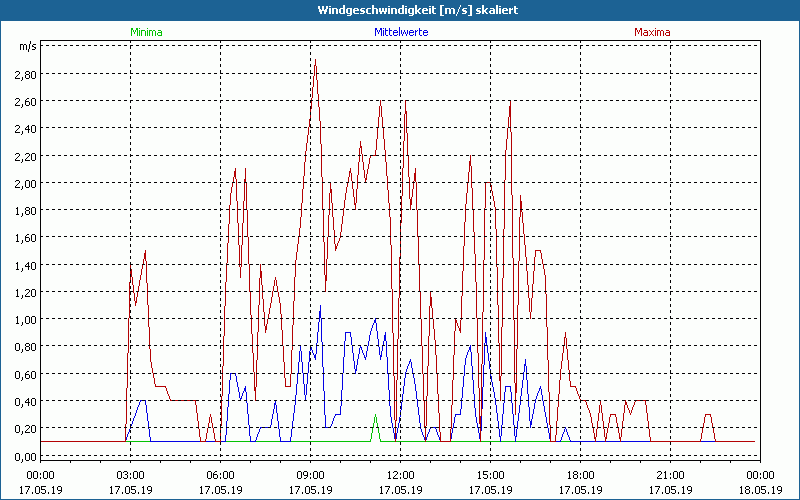Viewport: 800px width, 500px height.
Task: Select the 03:00 time axis label
Action: click(130, 475)
